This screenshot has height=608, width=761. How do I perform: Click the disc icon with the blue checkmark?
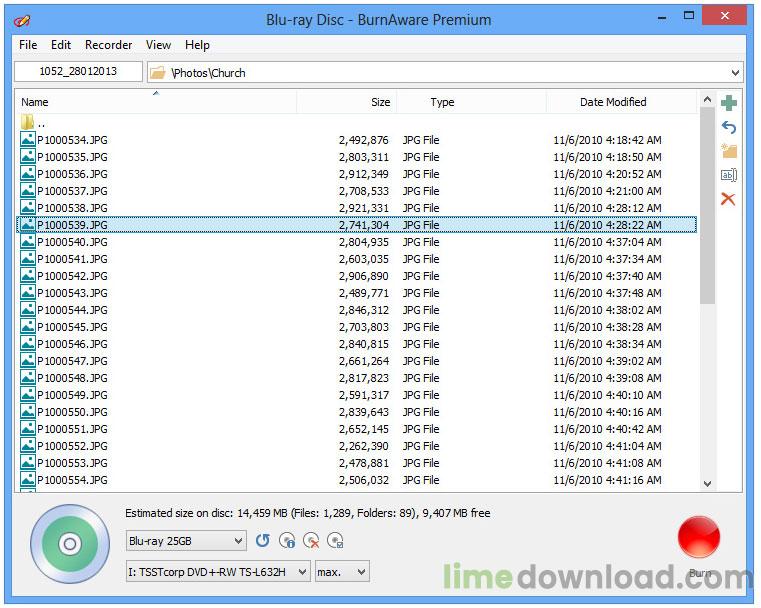pos(335,541)
